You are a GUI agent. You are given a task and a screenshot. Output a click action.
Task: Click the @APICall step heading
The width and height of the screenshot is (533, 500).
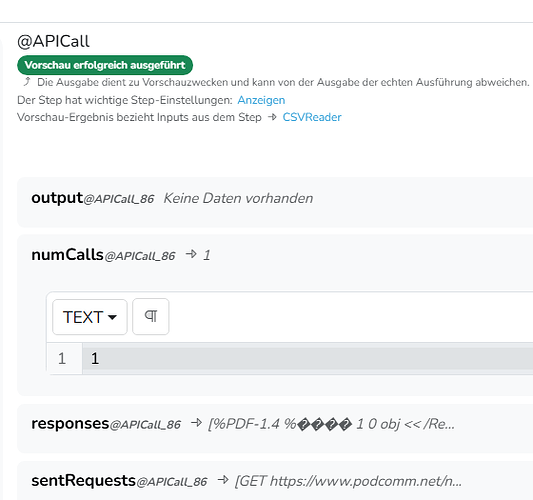(x=53, y=41)
